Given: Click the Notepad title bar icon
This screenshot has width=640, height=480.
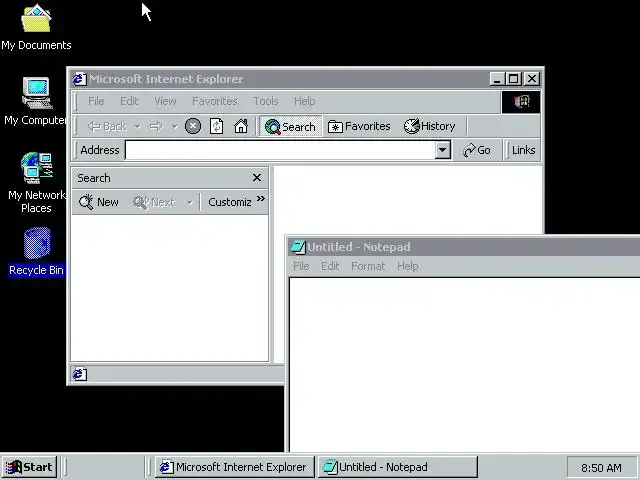Looking at the screenshot, I should tap(298, 247).
